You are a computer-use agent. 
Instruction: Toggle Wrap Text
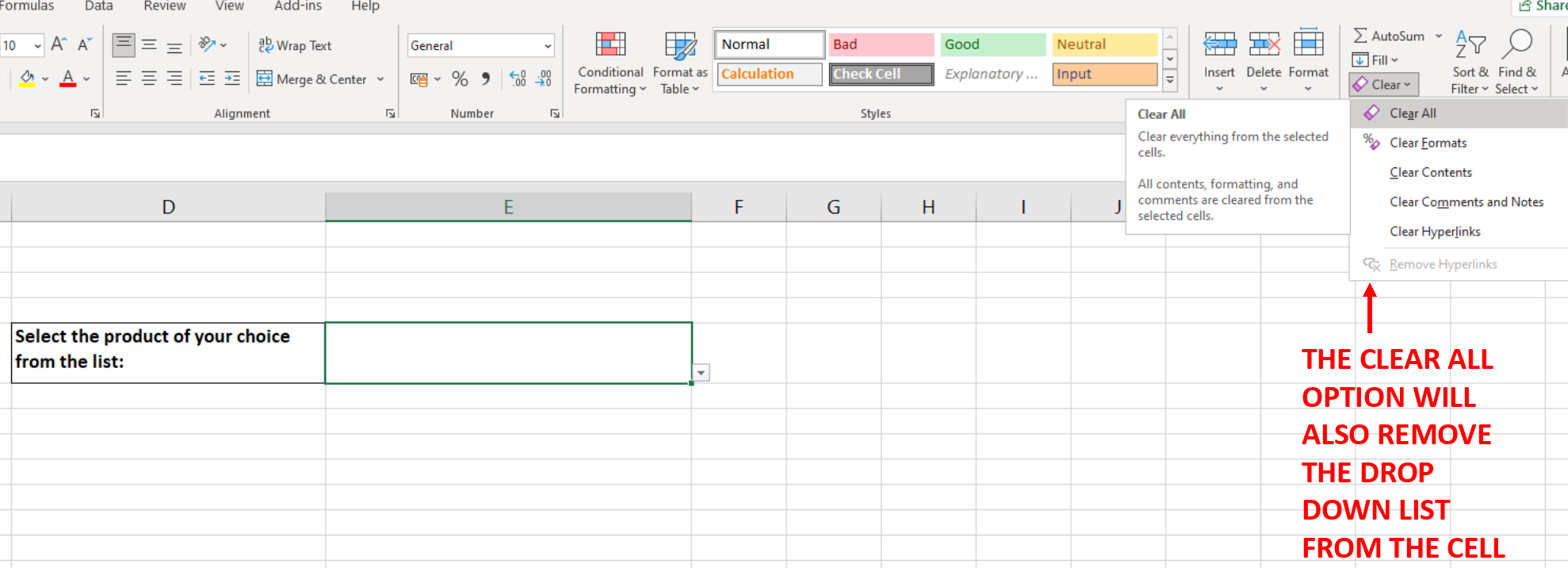[x=295, y=45]
